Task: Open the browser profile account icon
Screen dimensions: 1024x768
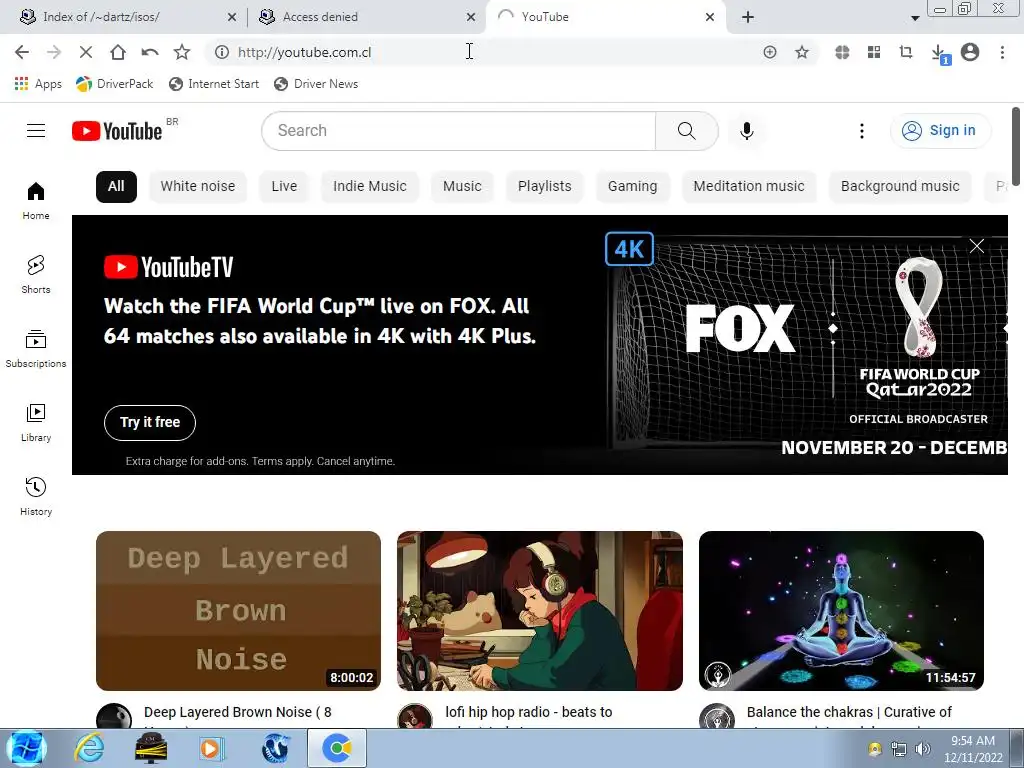Action: pyautogui.click(x=970, y=52)
